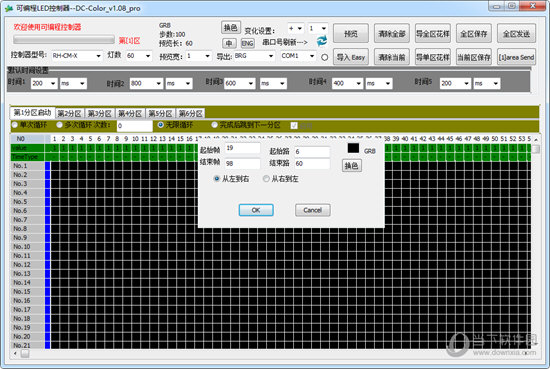Switch language with the 中 button
This screenshot has width=550, height=369.
(229, 43)
